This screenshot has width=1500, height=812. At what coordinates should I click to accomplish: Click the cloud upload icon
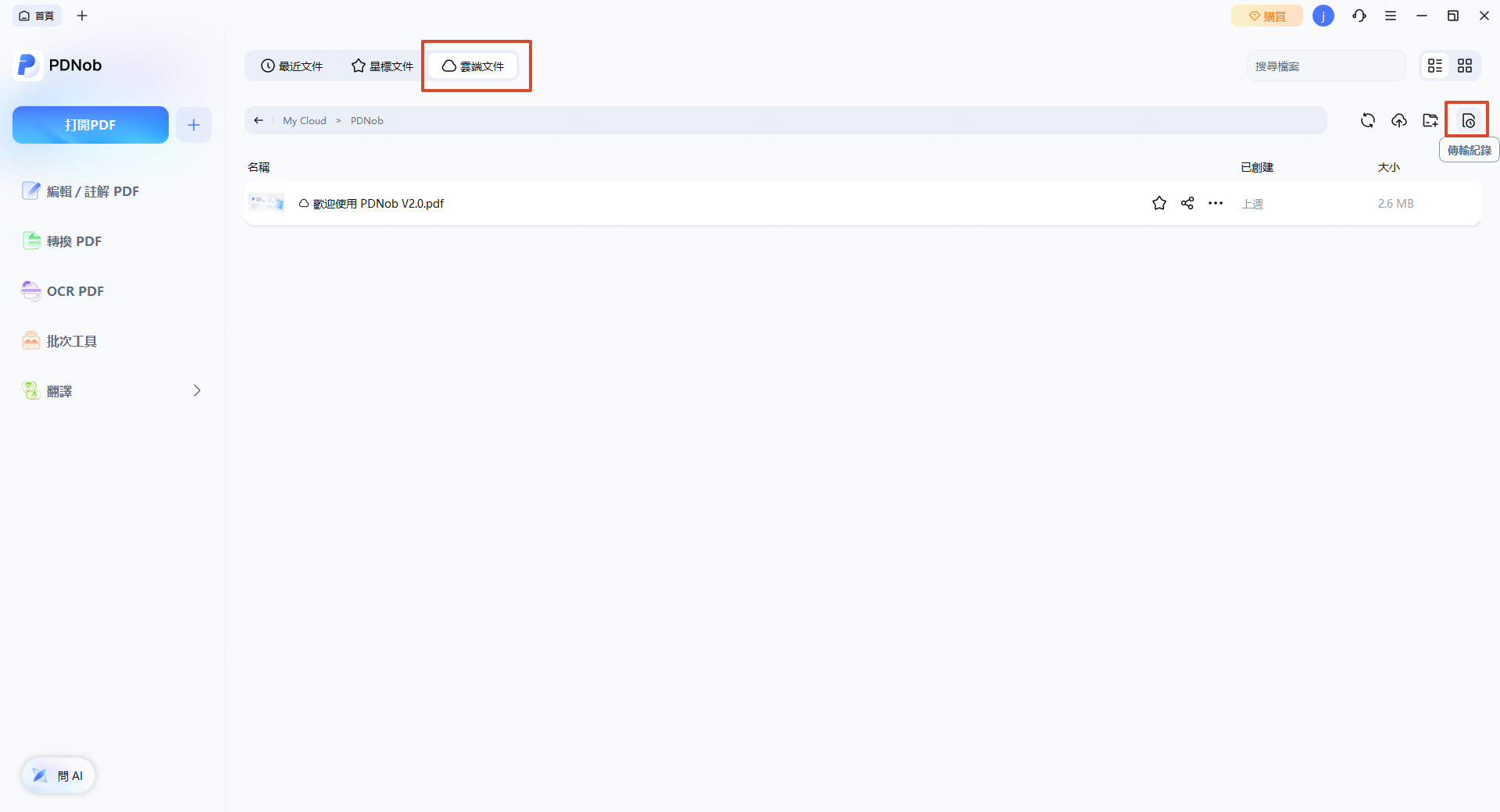click(x=1399, y=120)
